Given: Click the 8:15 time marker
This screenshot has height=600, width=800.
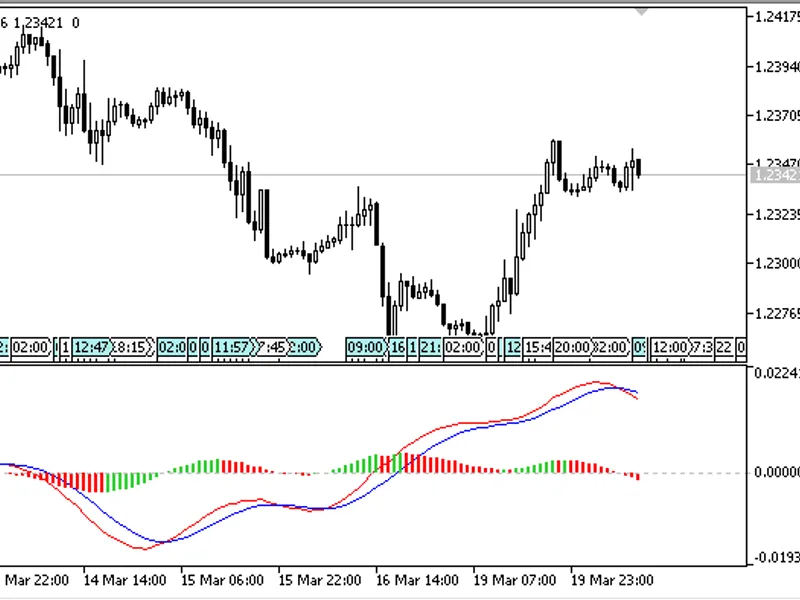Looking at the screenshot, I should (x=133, y=347).
